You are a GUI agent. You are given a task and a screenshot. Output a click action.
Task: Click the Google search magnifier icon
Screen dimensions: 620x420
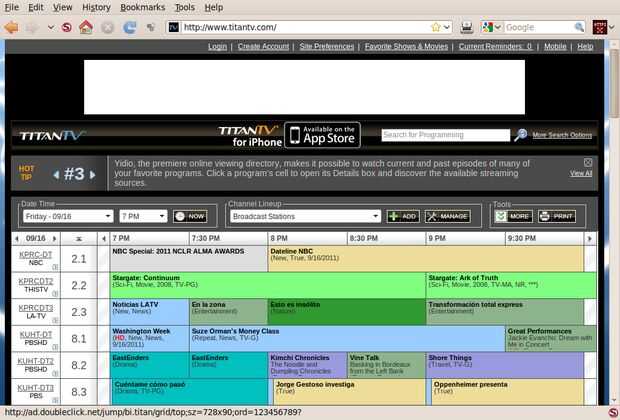(x=579, y=27)
